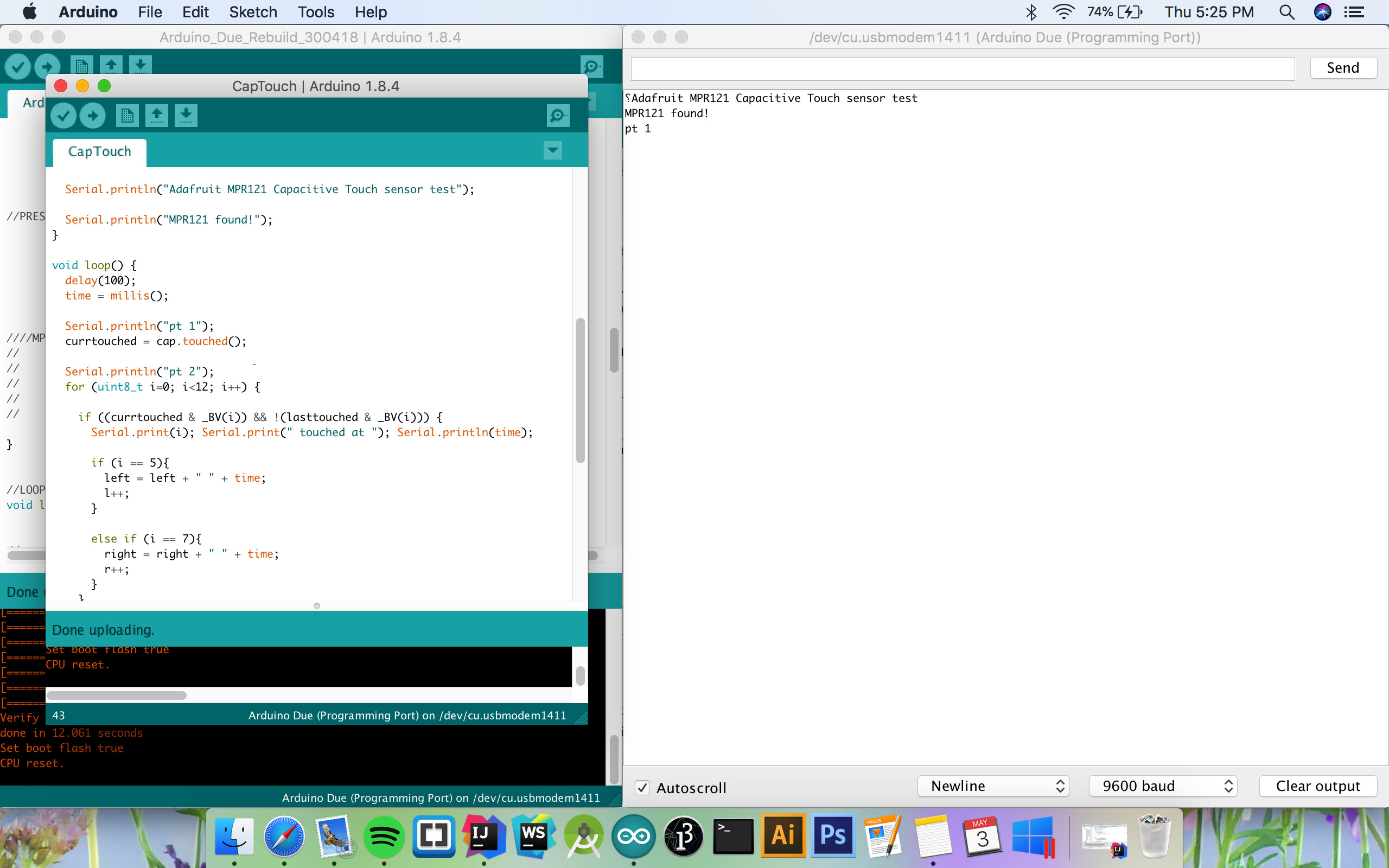This screenshot has width=1389, height=868.
Task: Open Serial Monitor in Arduino_Due_Rebuild window
Action: (x=591, y=67)
